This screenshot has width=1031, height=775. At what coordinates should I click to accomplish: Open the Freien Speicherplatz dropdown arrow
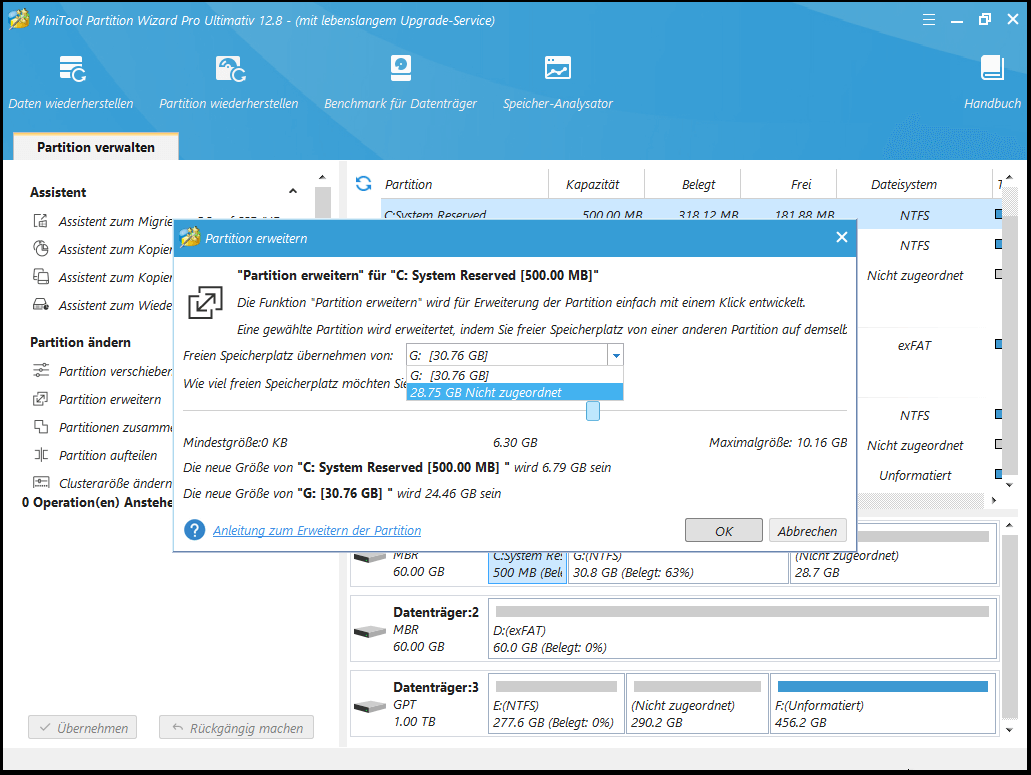point(615,356)
